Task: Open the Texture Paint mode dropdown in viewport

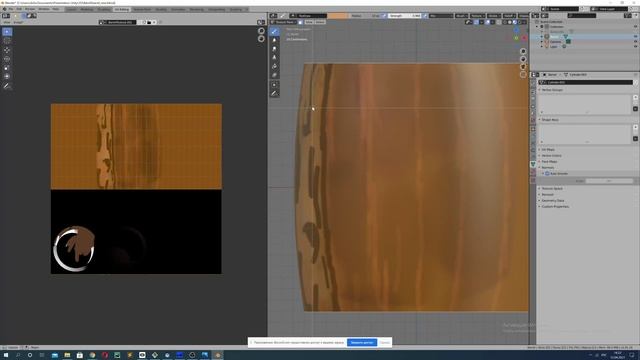Action: point(283,22)
